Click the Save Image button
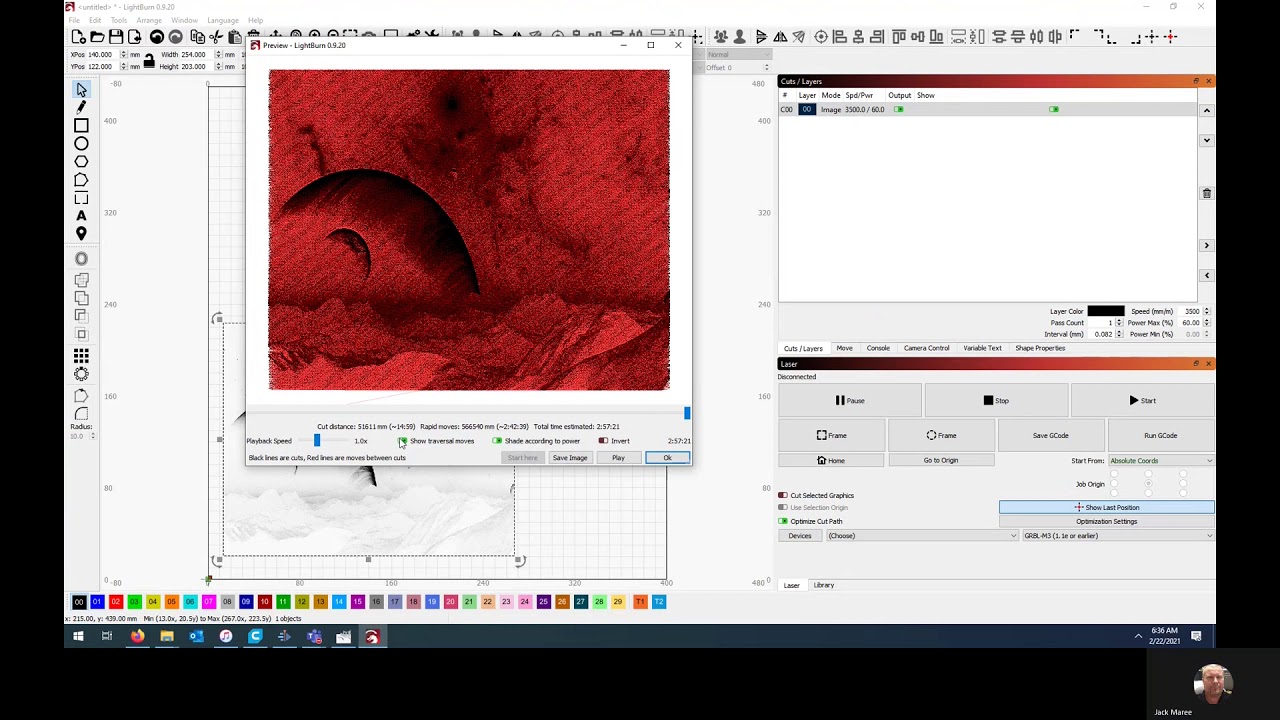The image size is (1280, 720). [x=570, y=458]
